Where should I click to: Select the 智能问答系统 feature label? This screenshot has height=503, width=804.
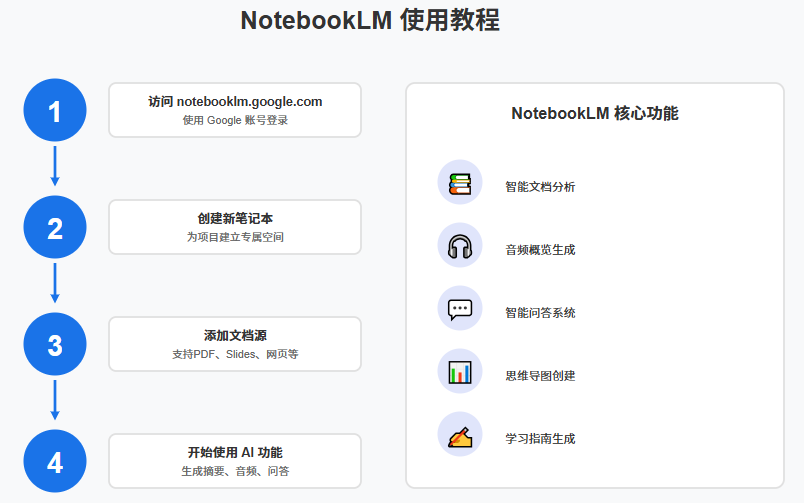(x=540, y=313)
